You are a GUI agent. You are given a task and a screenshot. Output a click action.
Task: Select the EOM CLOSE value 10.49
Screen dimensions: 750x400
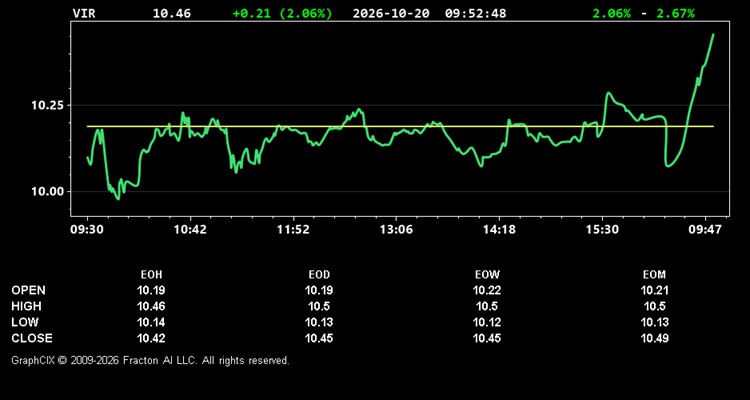655,338
